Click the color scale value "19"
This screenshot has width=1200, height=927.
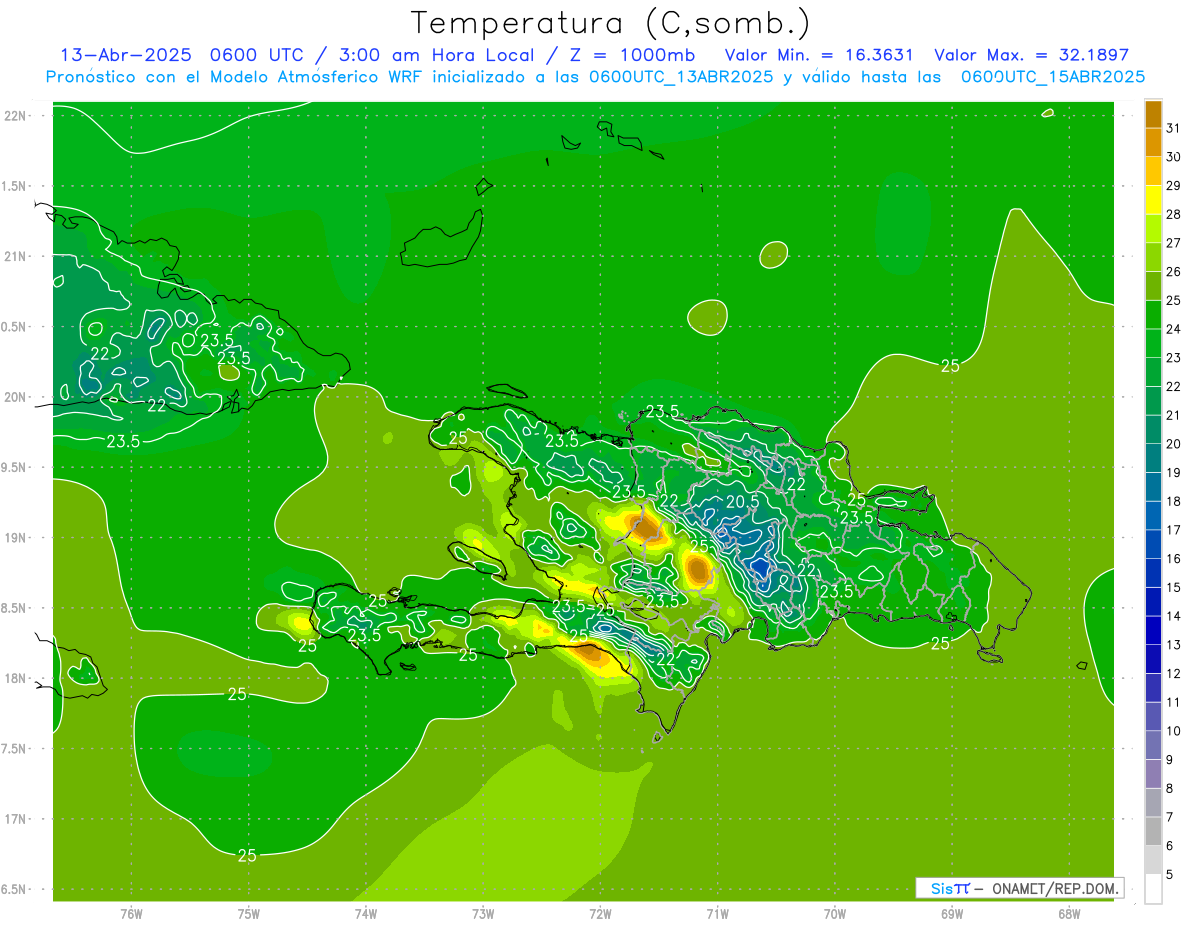pos(1174,472)
